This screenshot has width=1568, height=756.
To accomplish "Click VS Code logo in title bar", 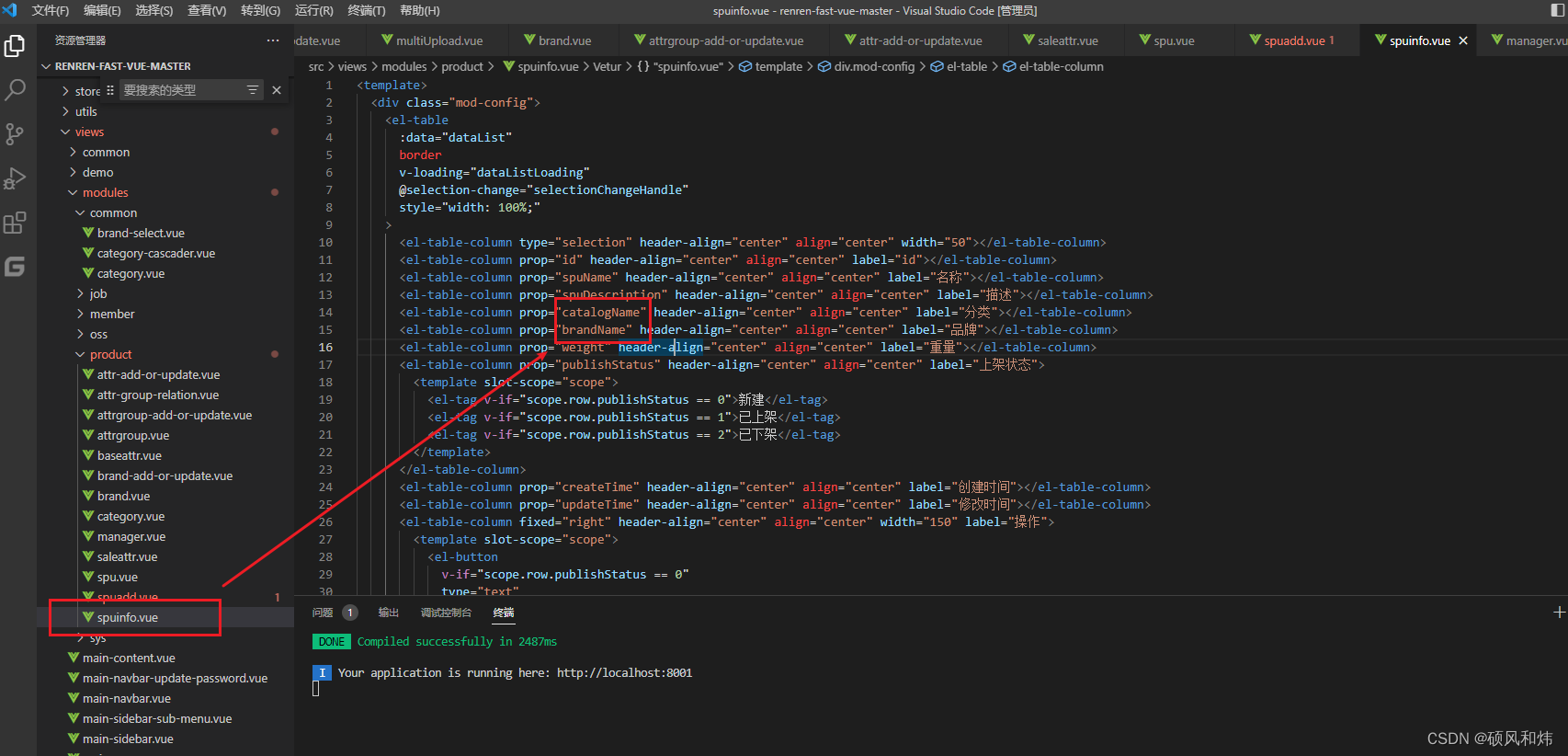I will pyautogui.click(x=10, y=10).
